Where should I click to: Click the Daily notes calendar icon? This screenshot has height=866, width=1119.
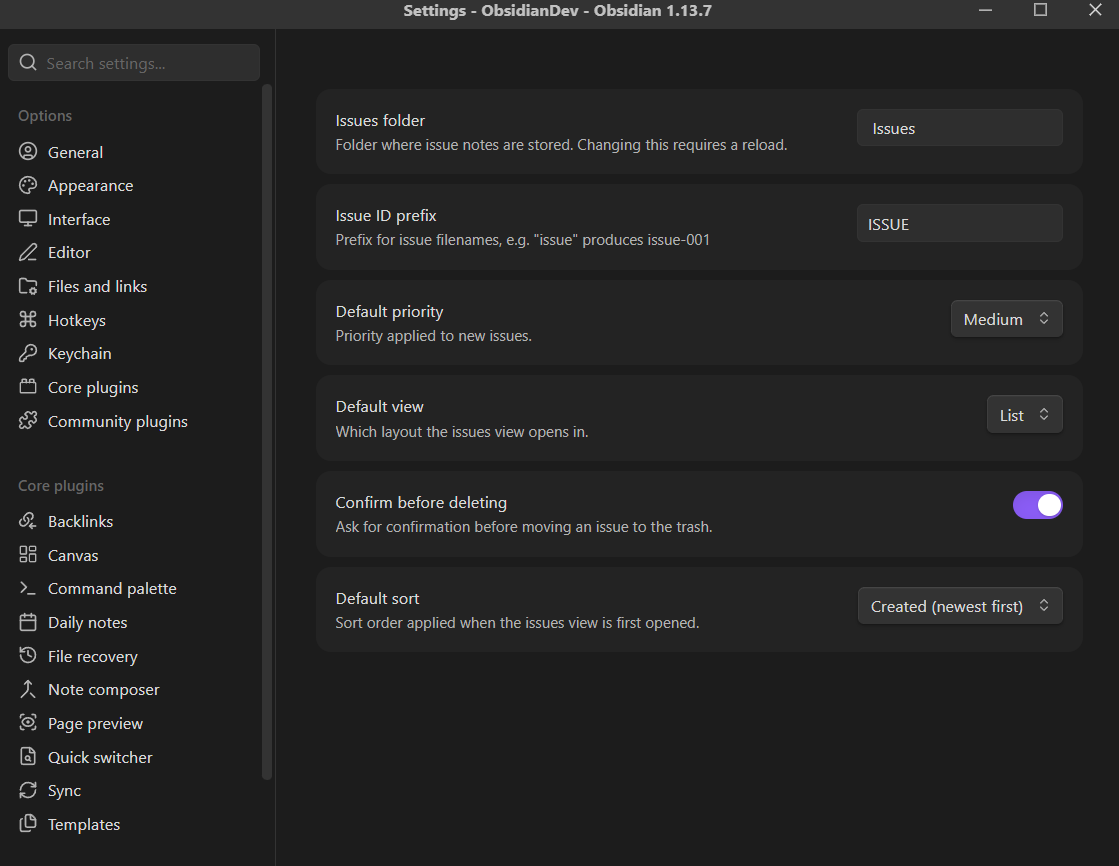click(28, 623)
